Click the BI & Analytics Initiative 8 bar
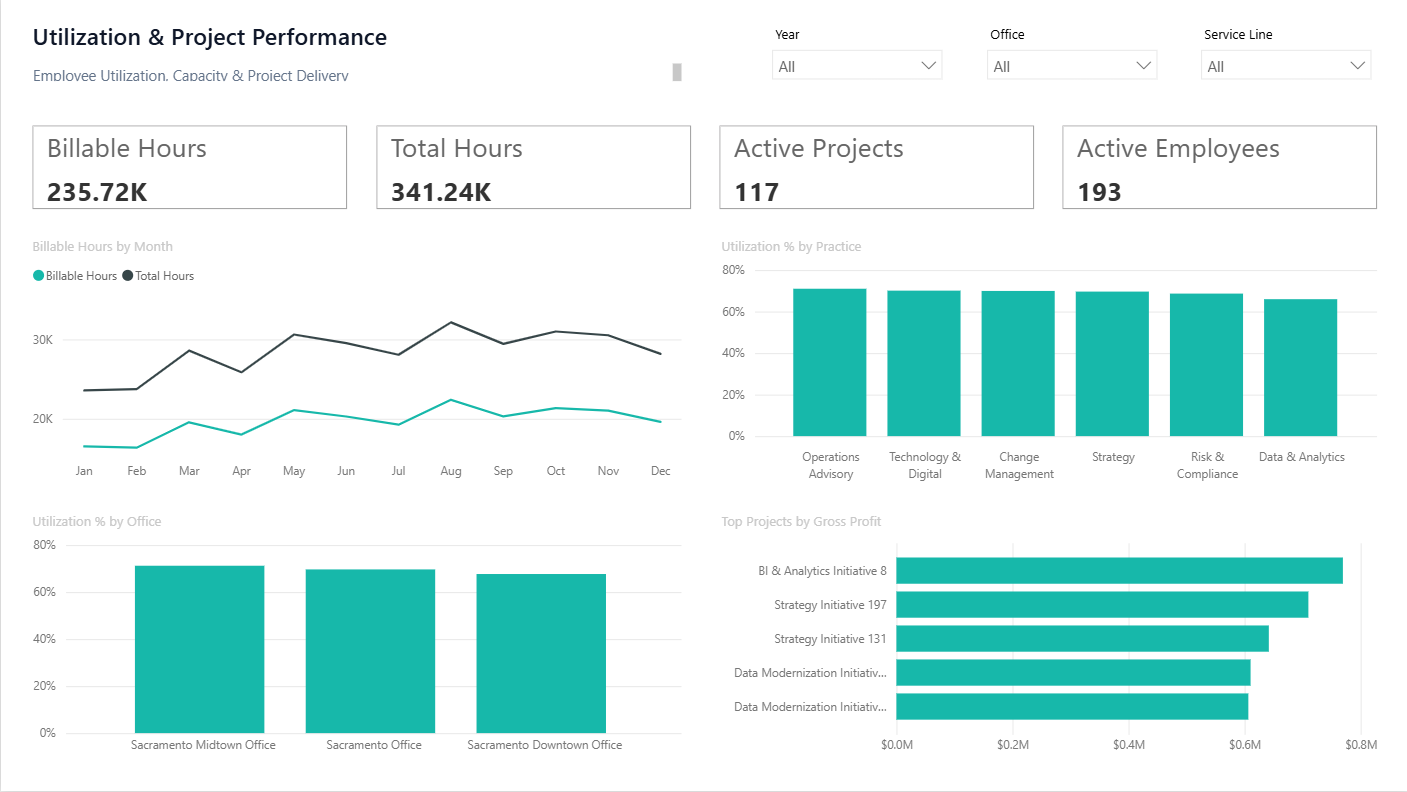This screenshot has width=1407, height=792. (x=1119, y=571)
